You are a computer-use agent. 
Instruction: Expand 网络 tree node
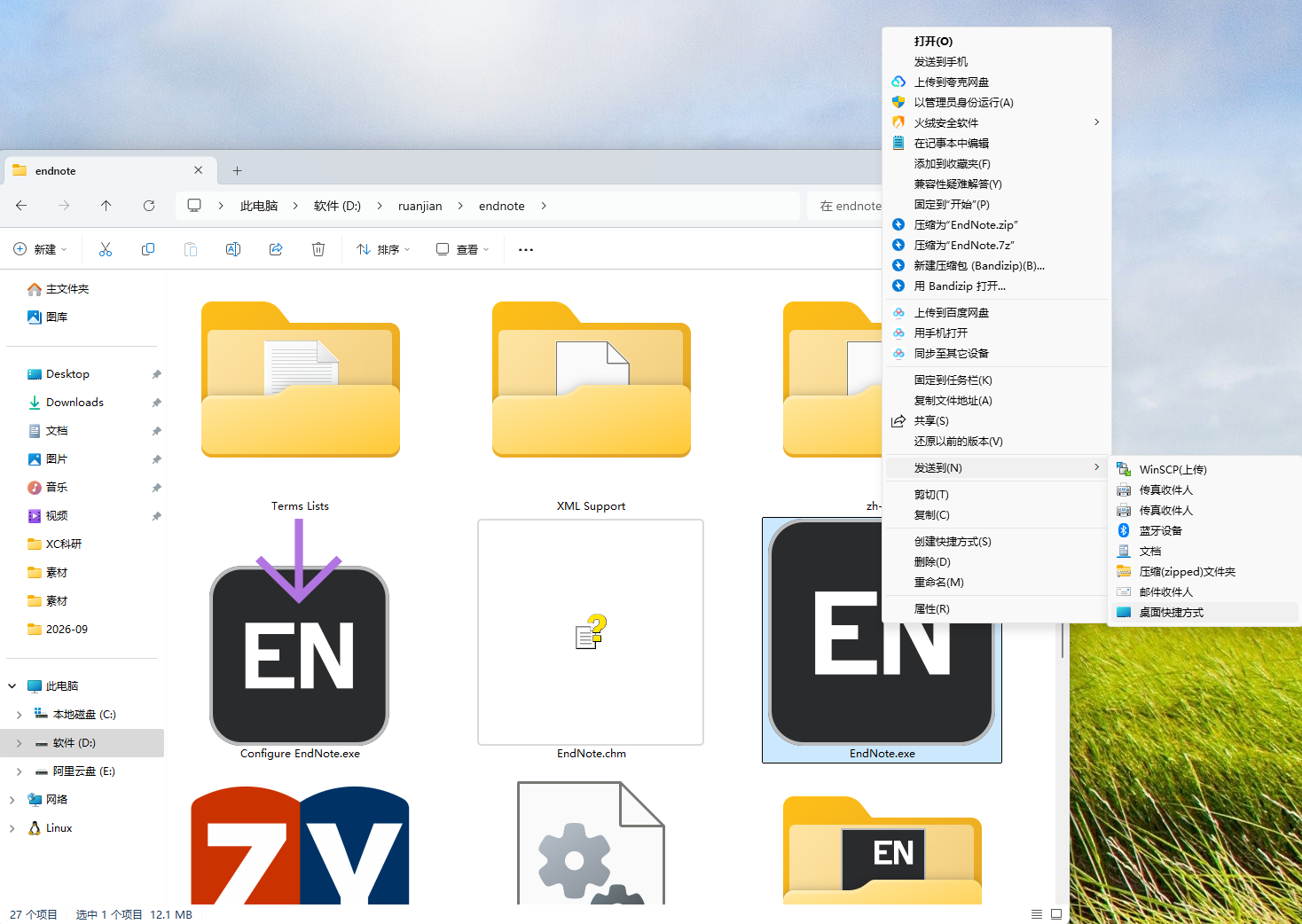click(x=12, y=800)
